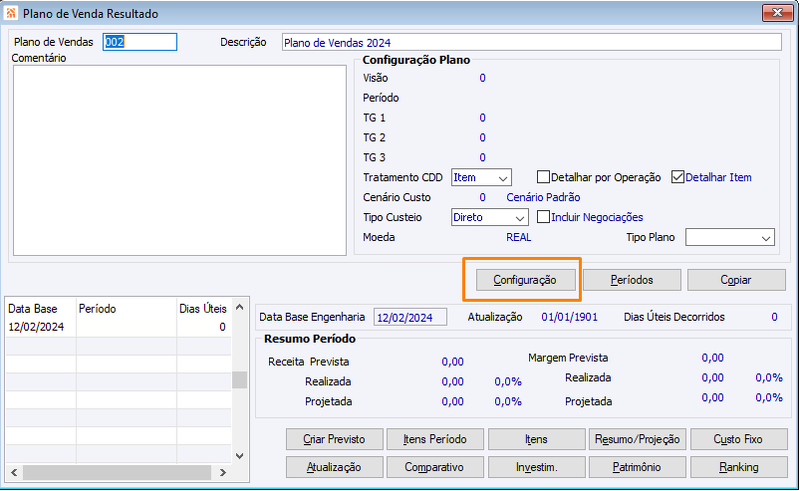Toggle Incluir Negociações checkbox

pyautogui.click(x=543, y=217)
